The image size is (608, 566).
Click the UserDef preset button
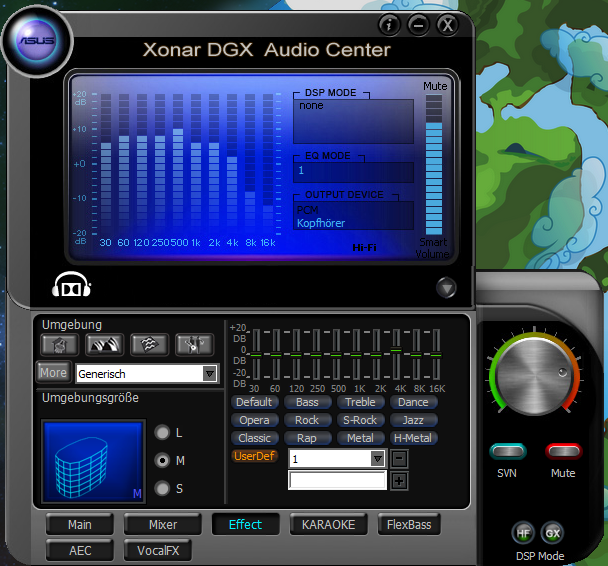[254, 456]
